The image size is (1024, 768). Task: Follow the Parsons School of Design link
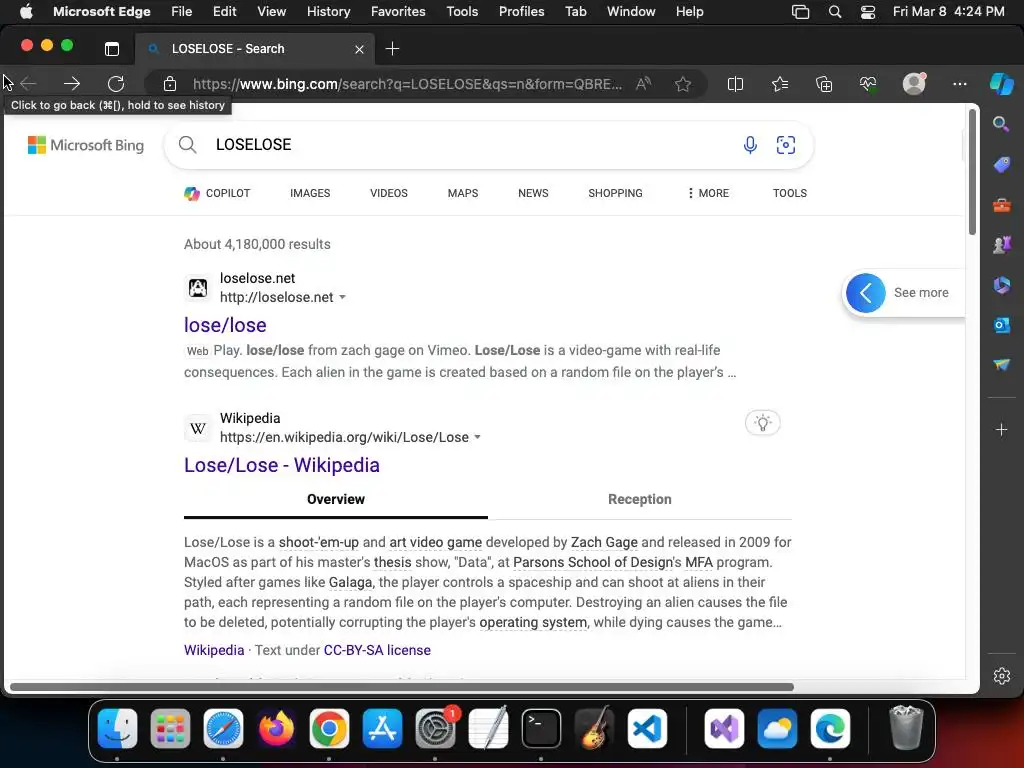(x=592, y=562)
